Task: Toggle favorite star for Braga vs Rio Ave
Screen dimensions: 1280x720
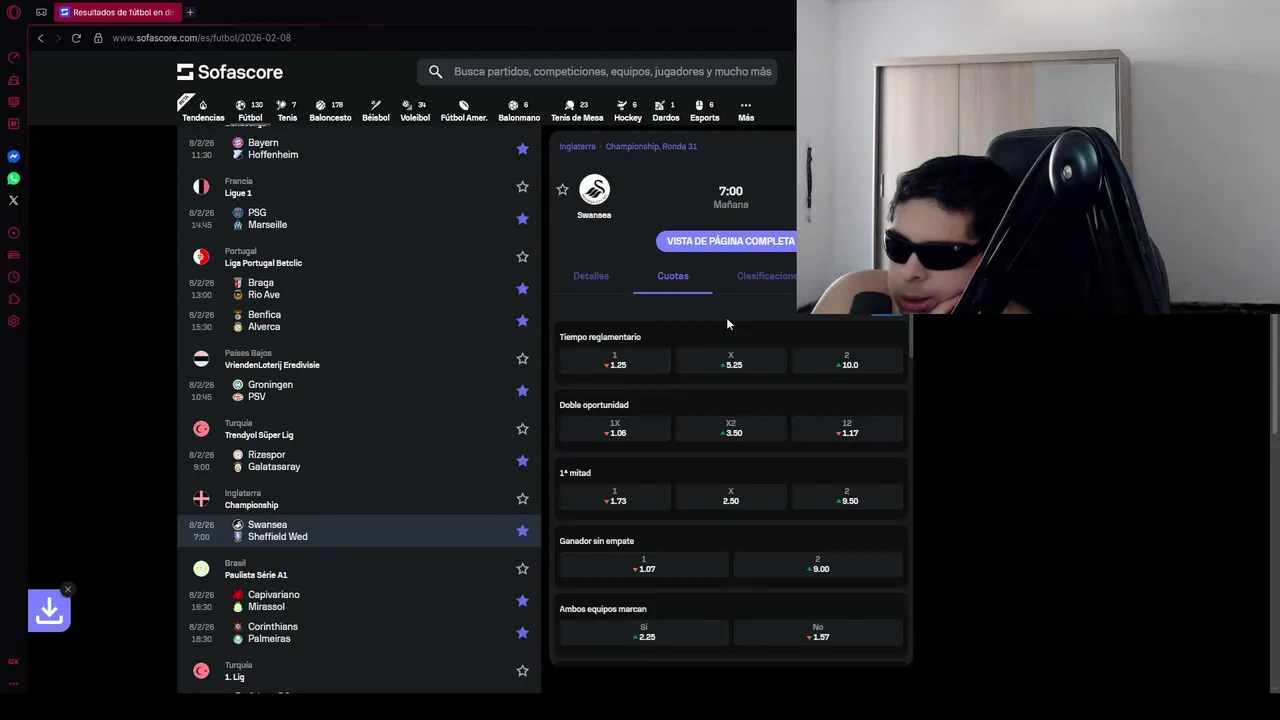Action: coord(522,288)
